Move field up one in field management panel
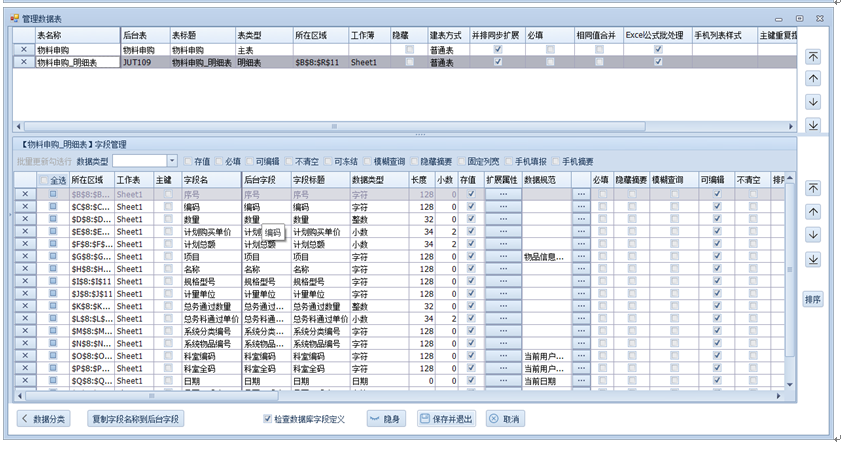855x455 pixels. pyautogui.click(x=813, y=212)
